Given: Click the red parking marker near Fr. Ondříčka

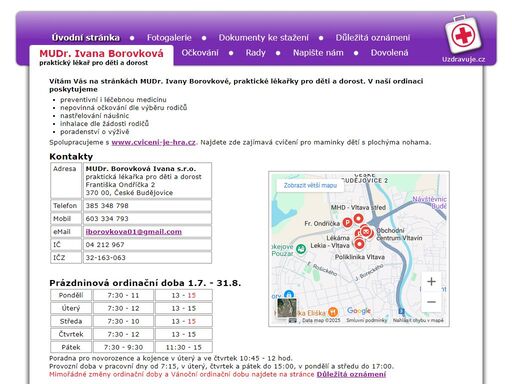Looking at the screenshot, I should point(348,223).
